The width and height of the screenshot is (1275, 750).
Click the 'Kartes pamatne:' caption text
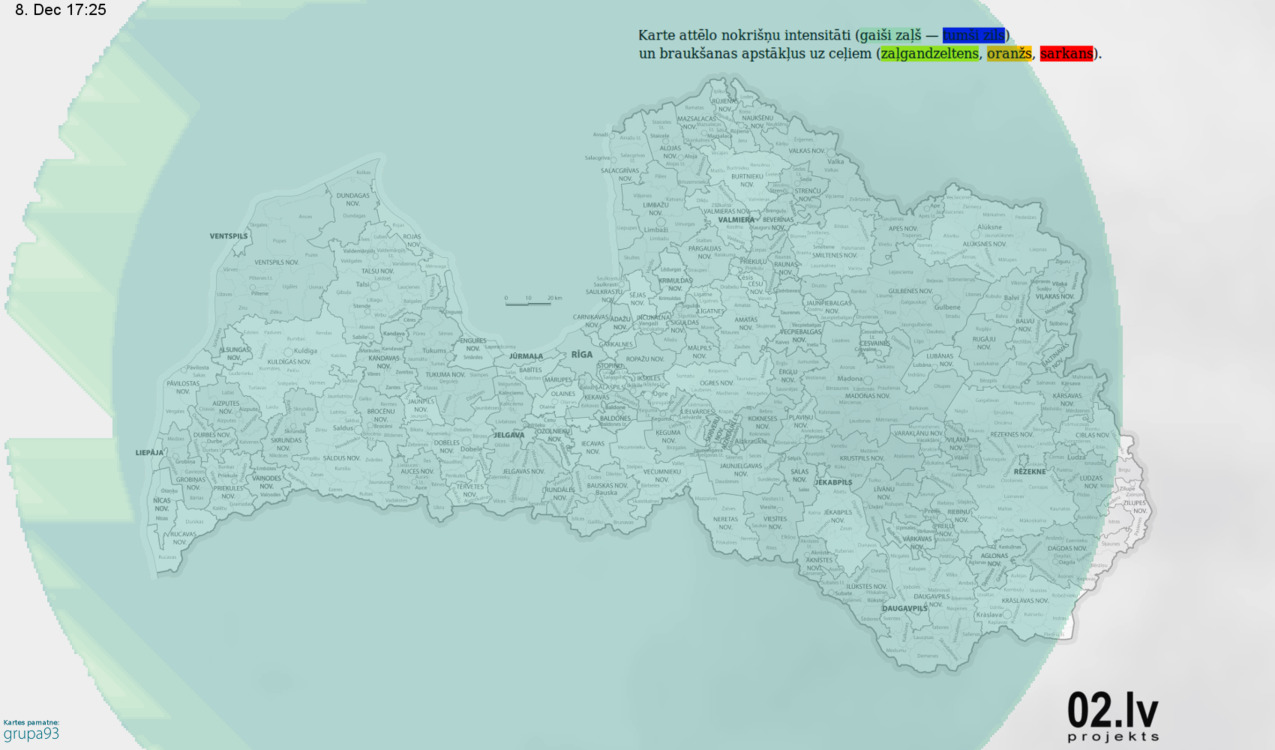point(31,722)
